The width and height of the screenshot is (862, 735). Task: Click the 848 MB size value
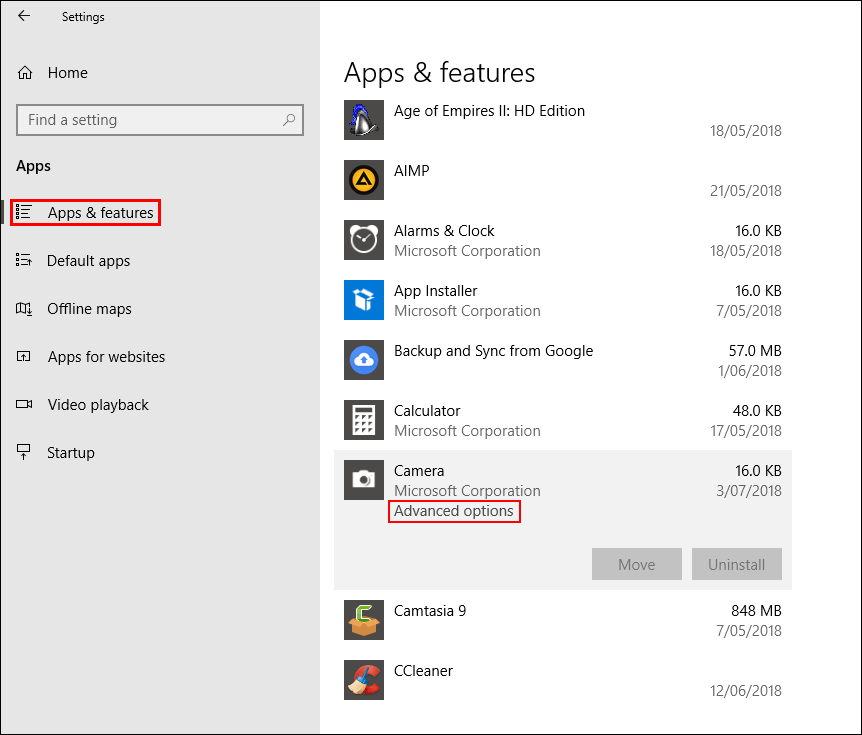pyautogui.click(x=756, y=611)
